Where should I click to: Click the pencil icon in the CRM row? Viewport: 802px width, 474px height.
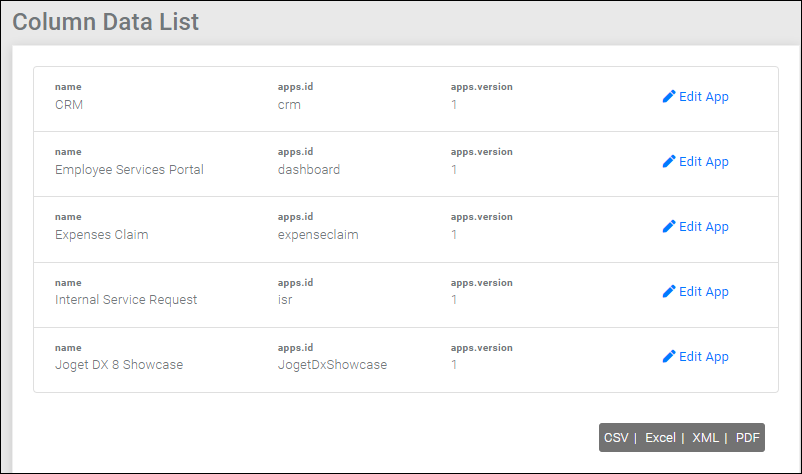tap(669, 97)
